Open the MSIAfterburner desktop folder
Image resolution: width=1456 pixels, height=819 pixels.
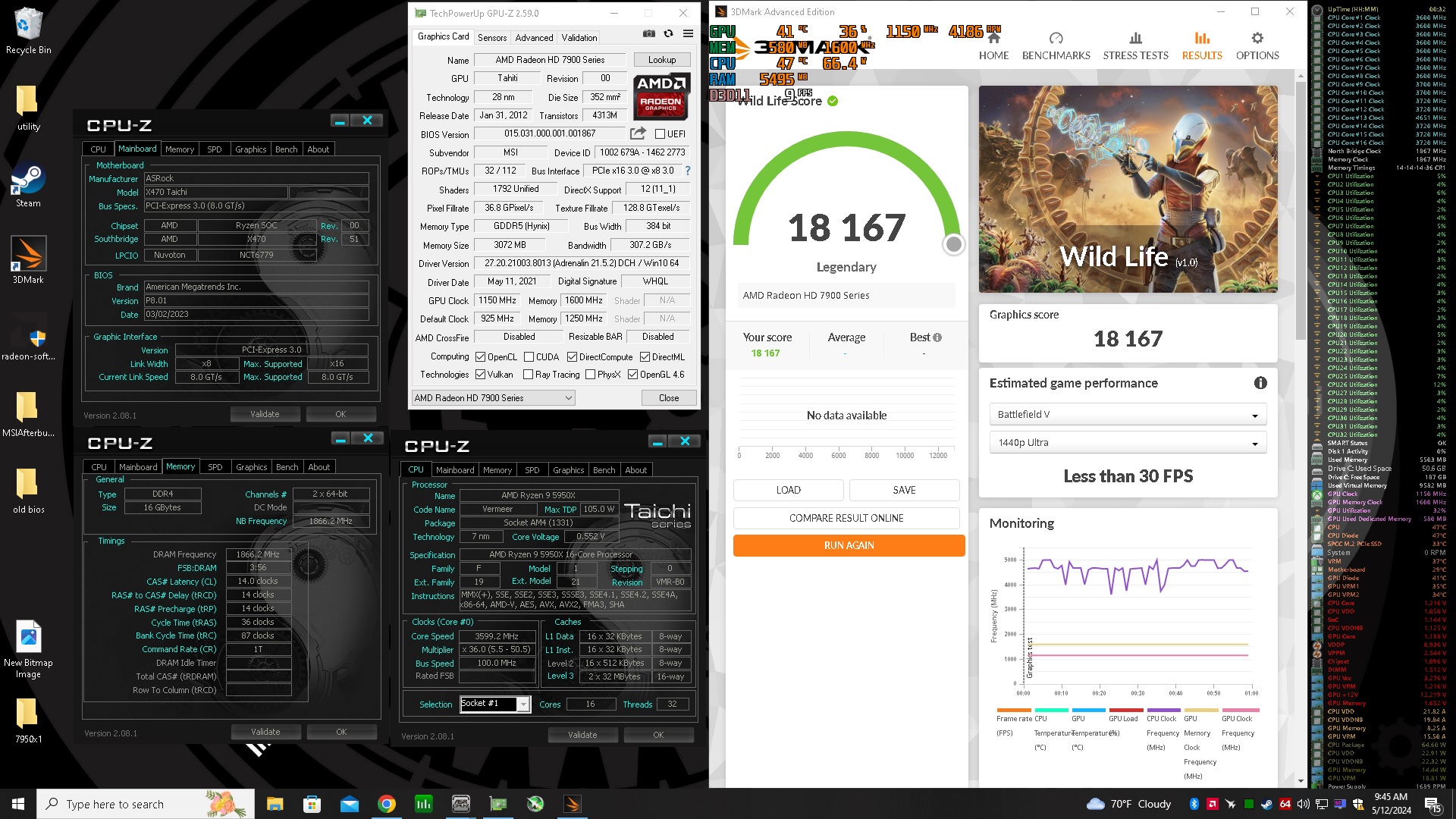tap(28, 413)
